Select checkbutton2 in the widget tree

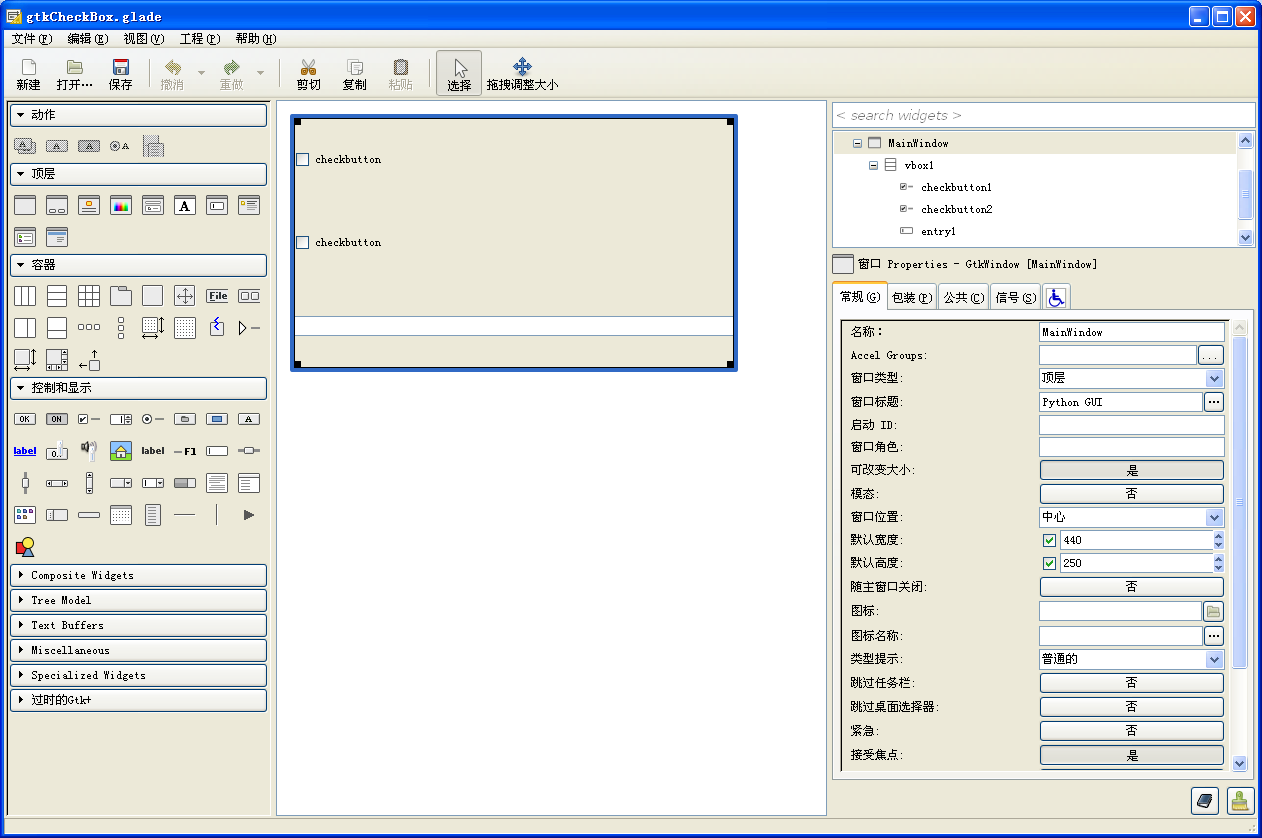click(x=955, y=209)
